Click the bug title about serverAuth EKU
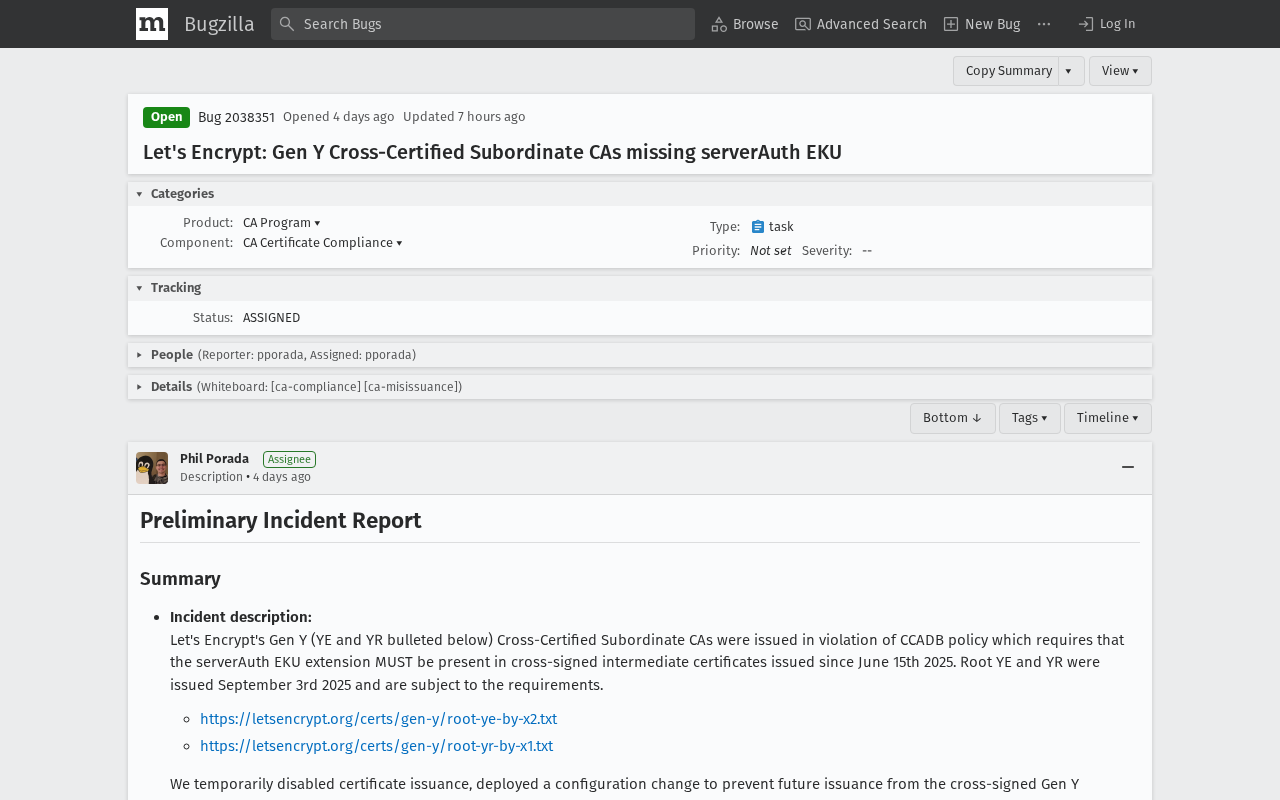Viewport: 1280px width, 800px height. pos(492,152)
